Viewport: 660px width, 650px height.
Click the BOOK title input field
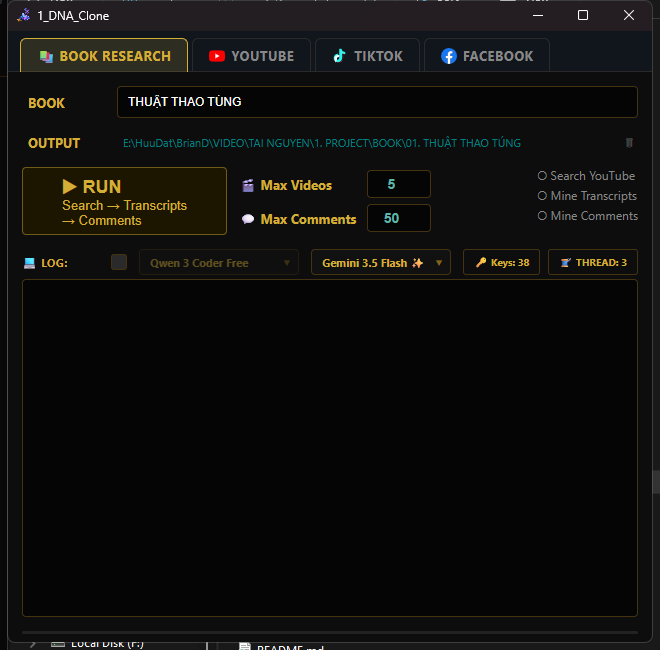[x=377, y=102]
